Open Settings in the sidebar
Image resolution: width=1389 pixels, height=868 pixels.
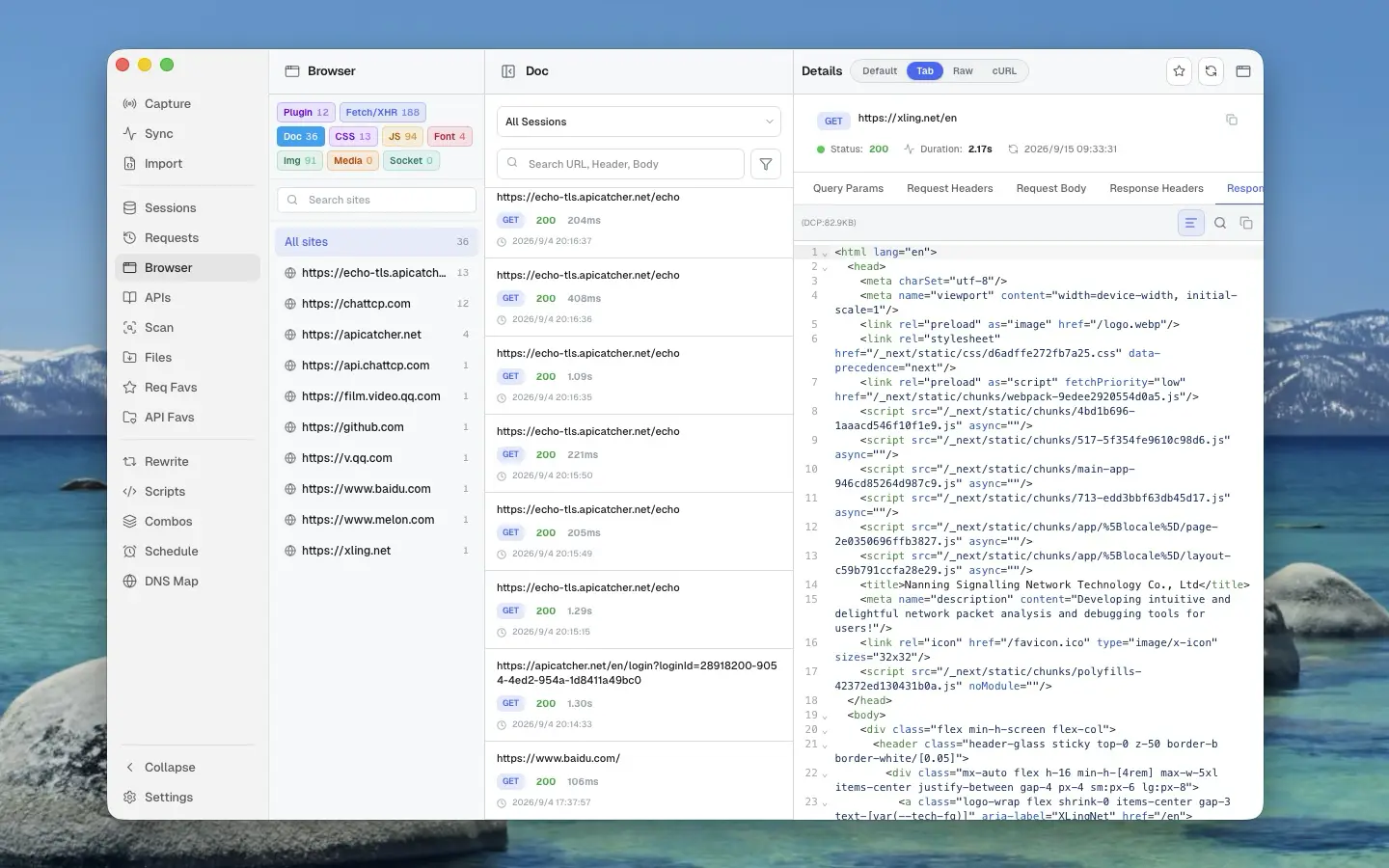[187, 798]
